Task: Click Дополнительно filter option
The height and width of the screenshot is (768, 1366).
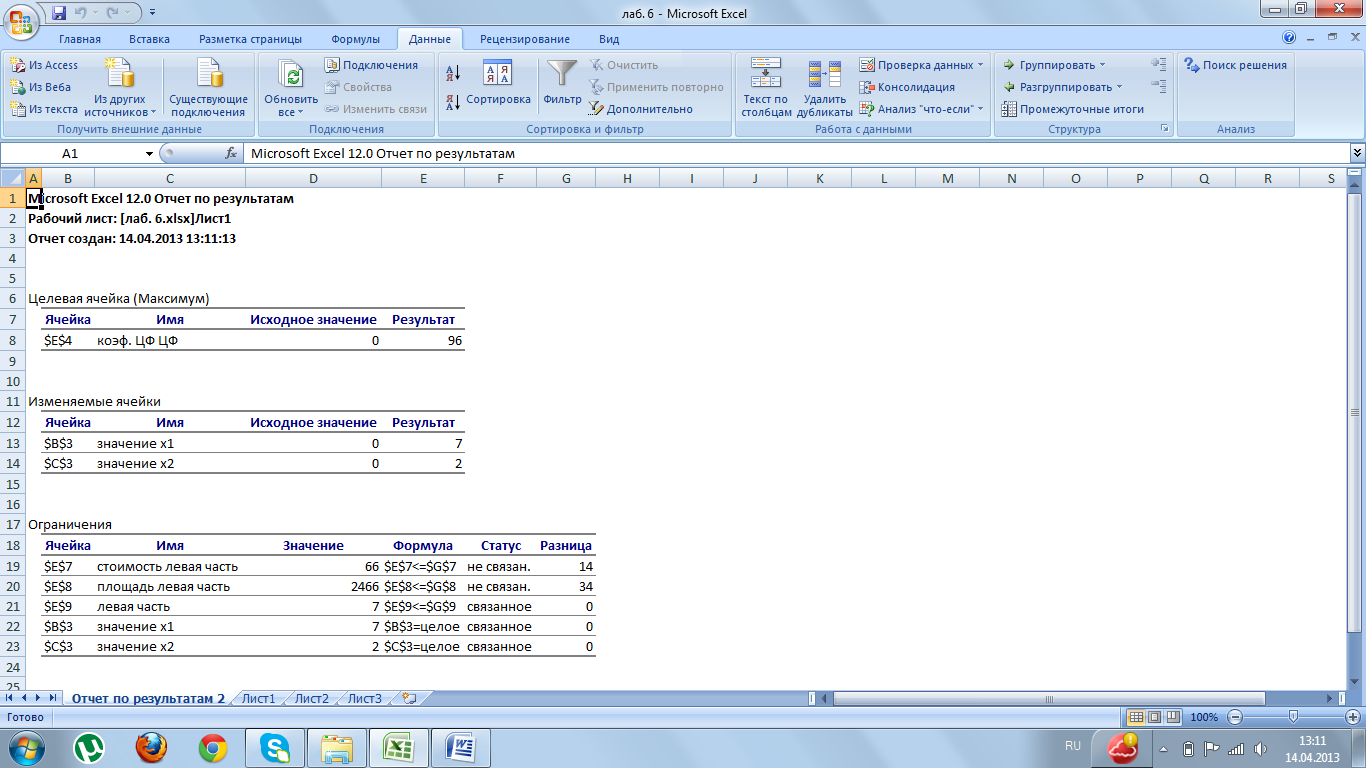Action: (x=640, y=109)
